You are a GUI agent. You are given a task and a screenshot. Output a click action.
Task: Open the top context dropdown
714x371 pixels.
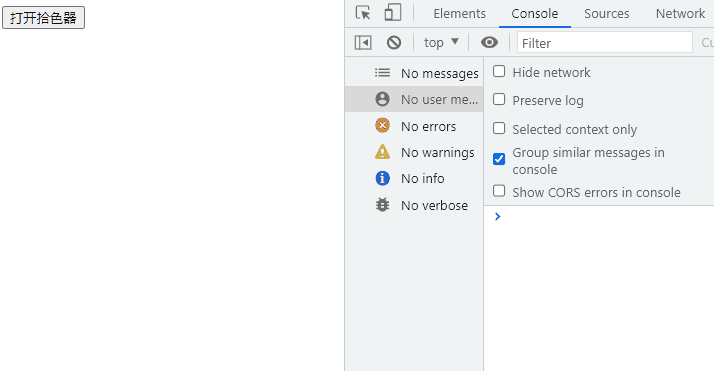[441, 43]
